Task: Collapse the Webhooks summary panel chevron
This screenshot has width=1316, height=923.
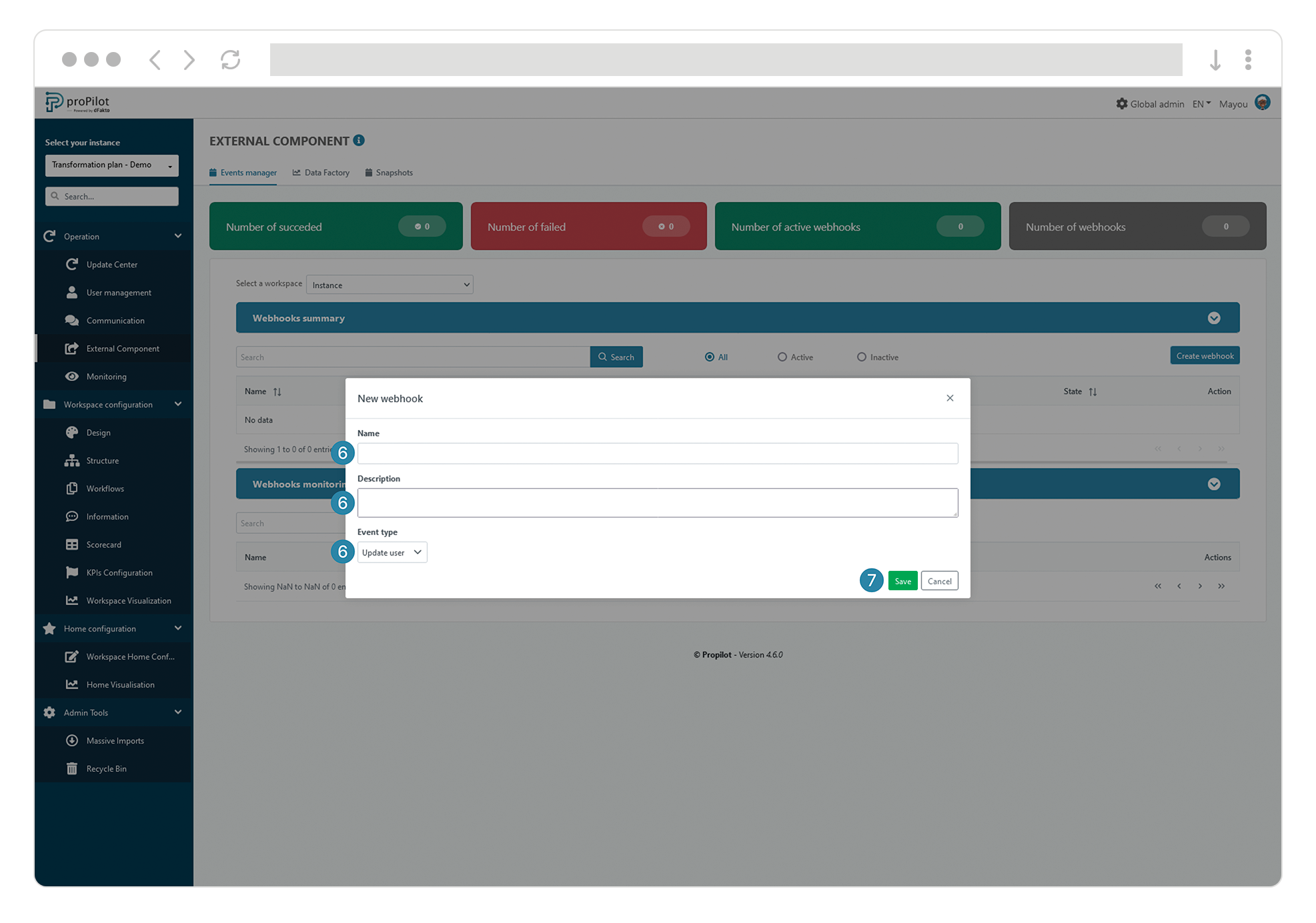Action: point(1214,318)
